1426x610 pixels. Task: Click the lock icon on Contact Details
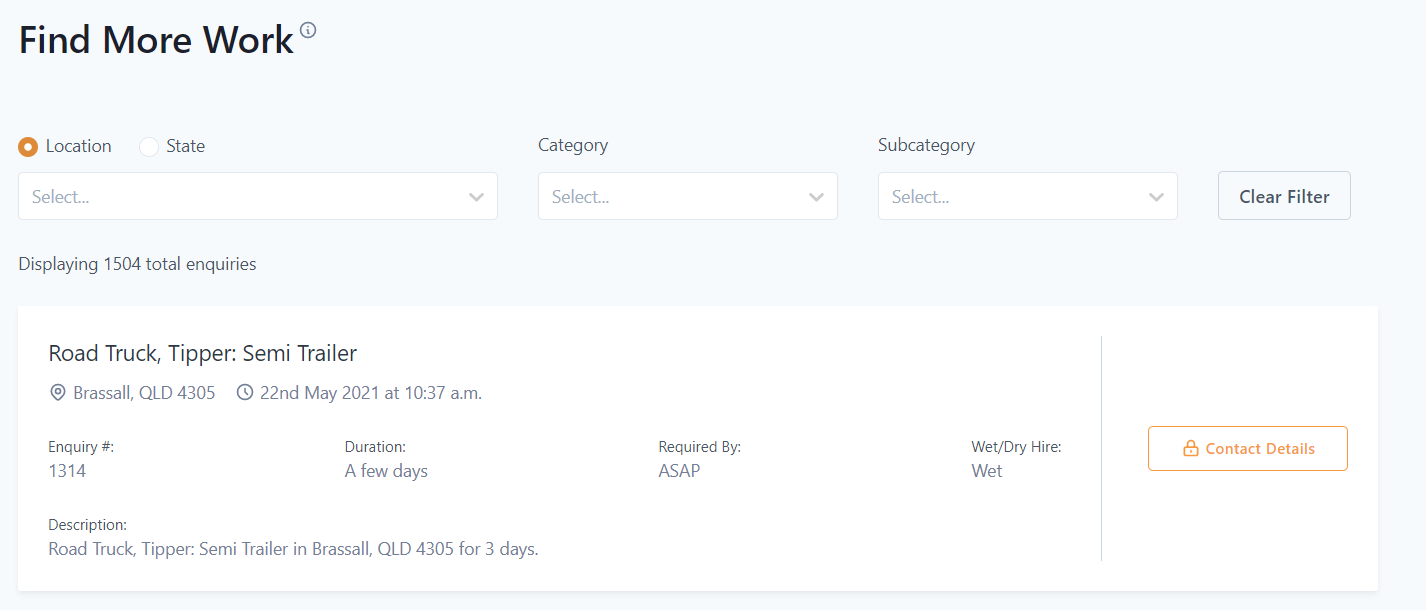tap(1190, 449)
